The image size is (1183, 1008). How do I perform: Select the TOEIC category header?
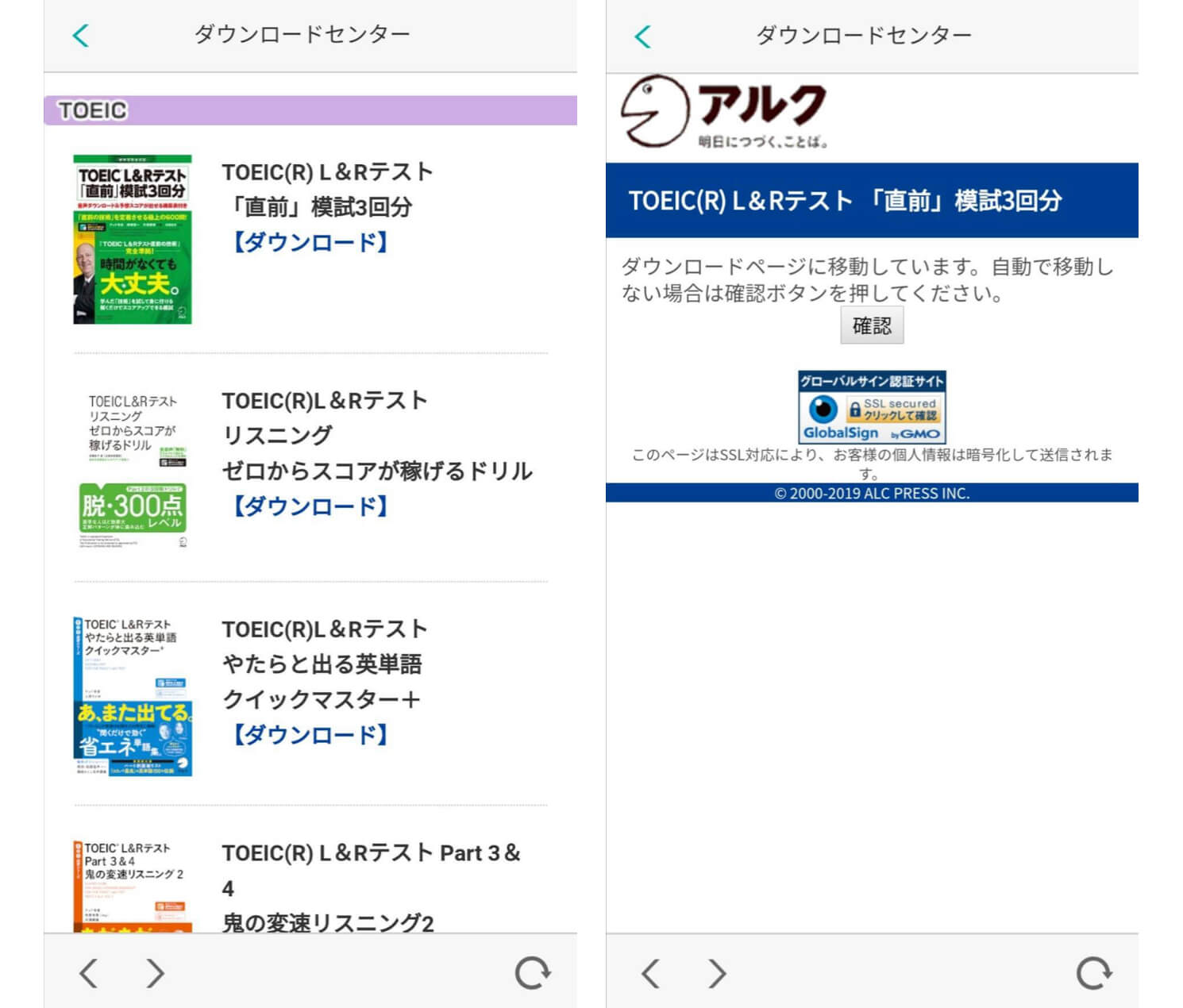pos(310,110)
